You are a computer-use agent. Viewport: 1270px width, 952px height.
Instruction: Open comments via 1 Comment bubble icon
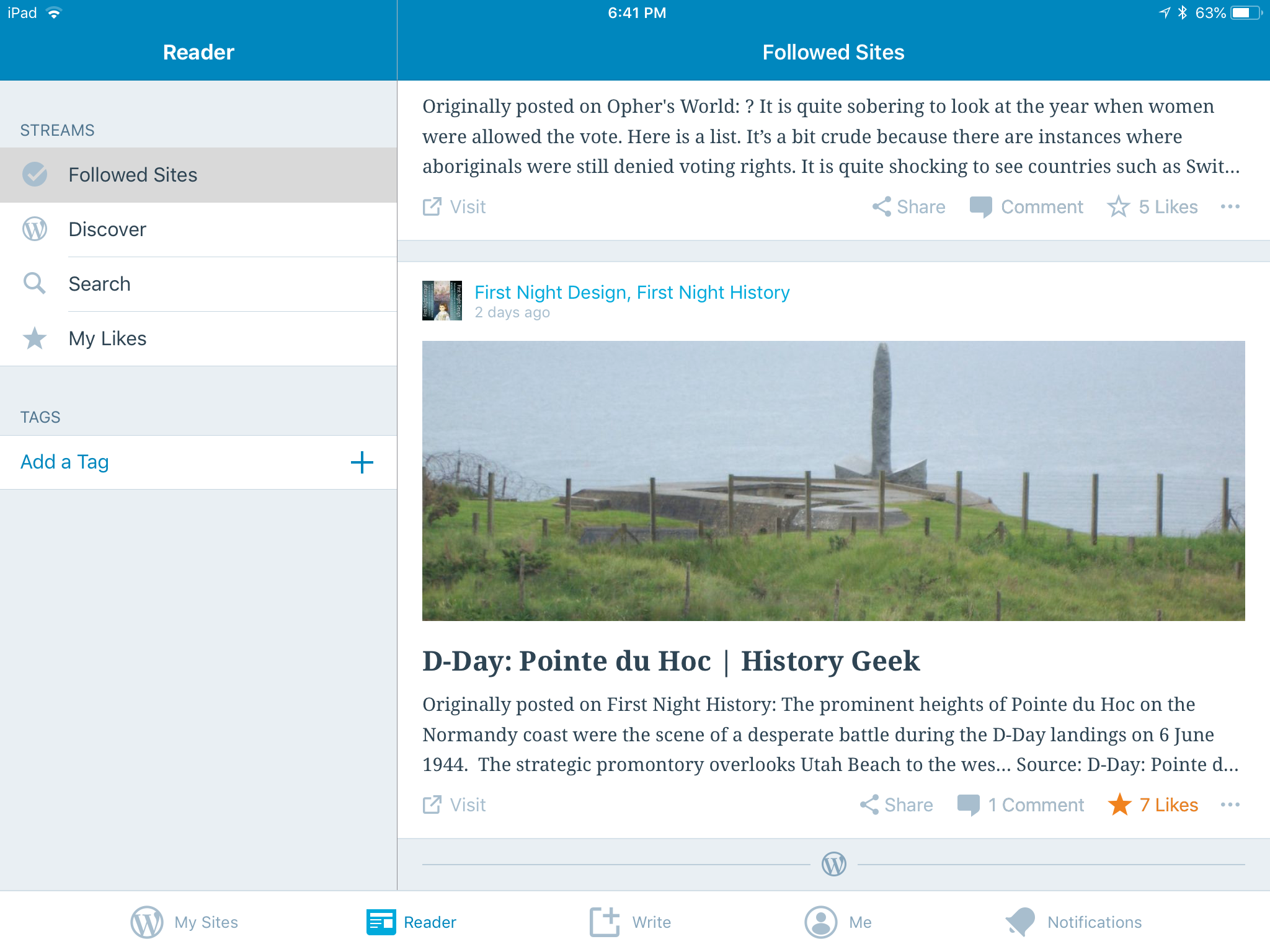[969, 804]
